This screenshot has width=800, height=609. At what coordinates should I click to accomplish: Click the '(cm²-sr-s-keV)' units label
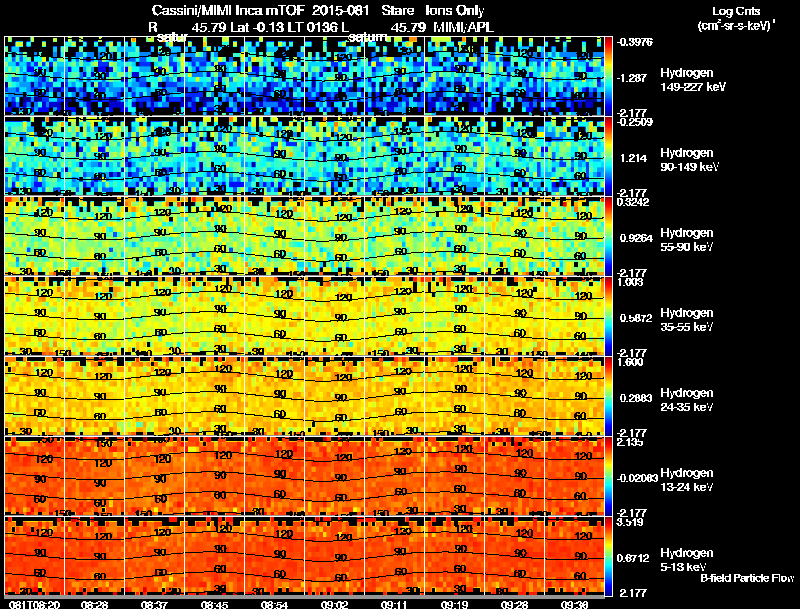point(735,26)
